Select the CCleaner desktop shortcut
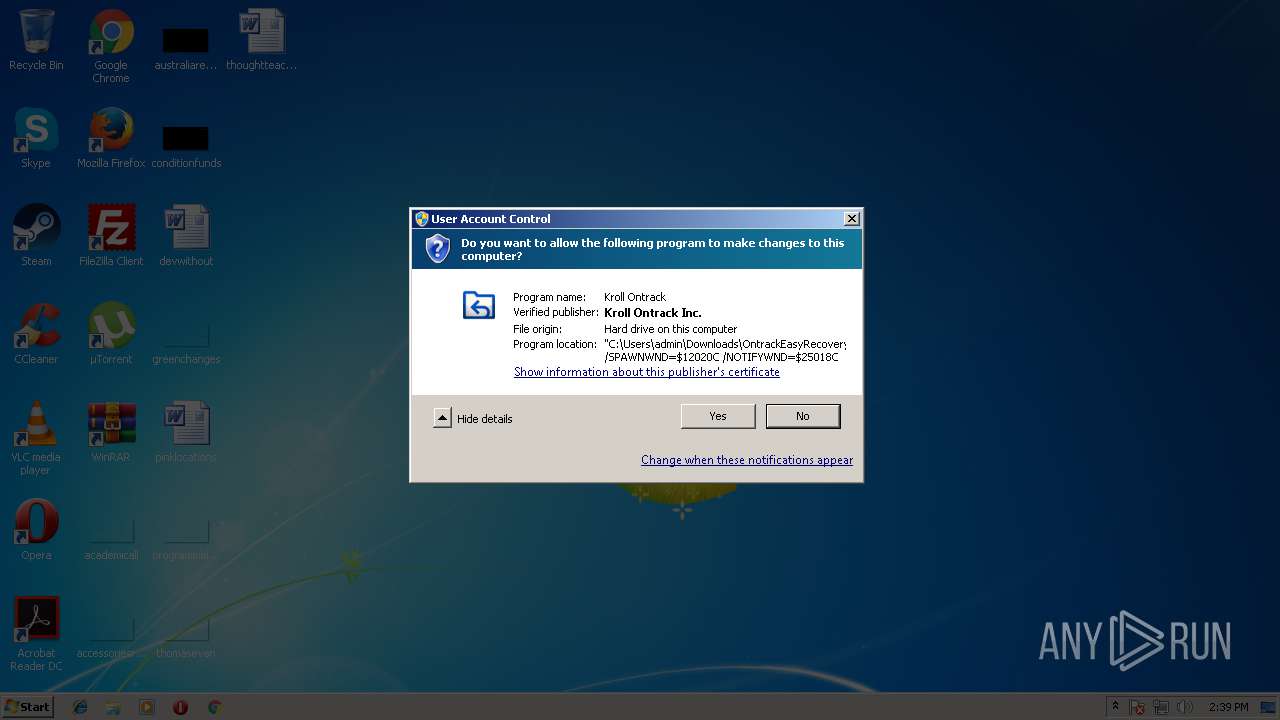This screenshot has height=720, width=1280. pyautogui.click(x=36, y=334)
